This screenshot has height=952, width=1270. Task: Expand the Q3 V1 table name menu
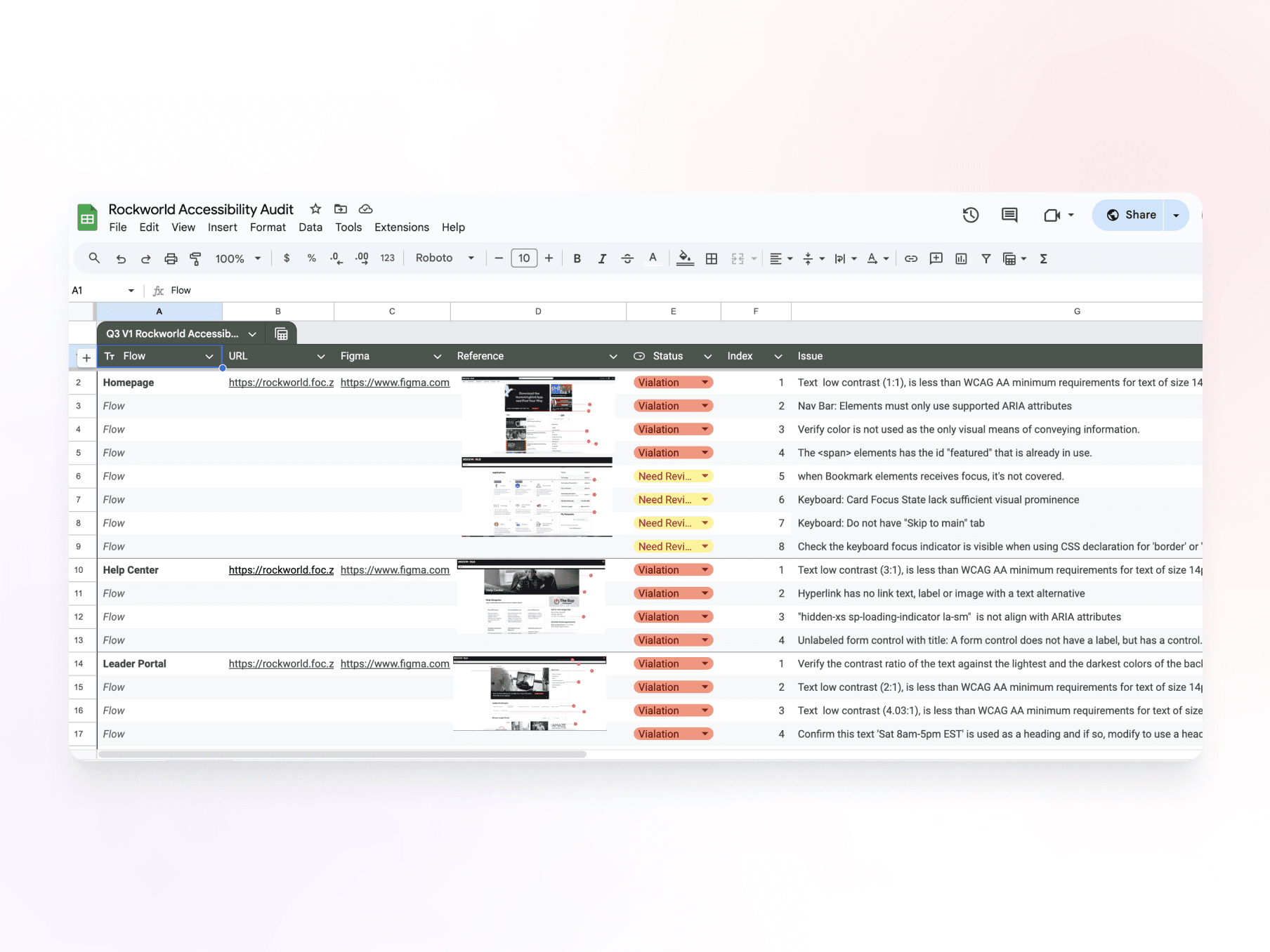252,334
